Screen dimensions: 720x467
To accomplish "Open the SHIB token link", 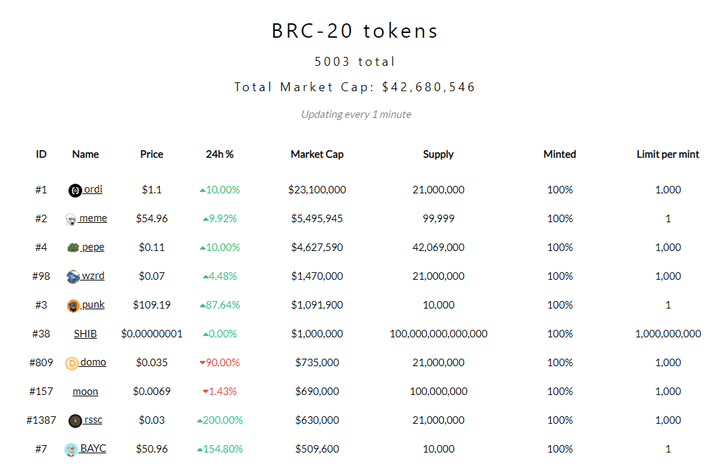I will [85, 334].
